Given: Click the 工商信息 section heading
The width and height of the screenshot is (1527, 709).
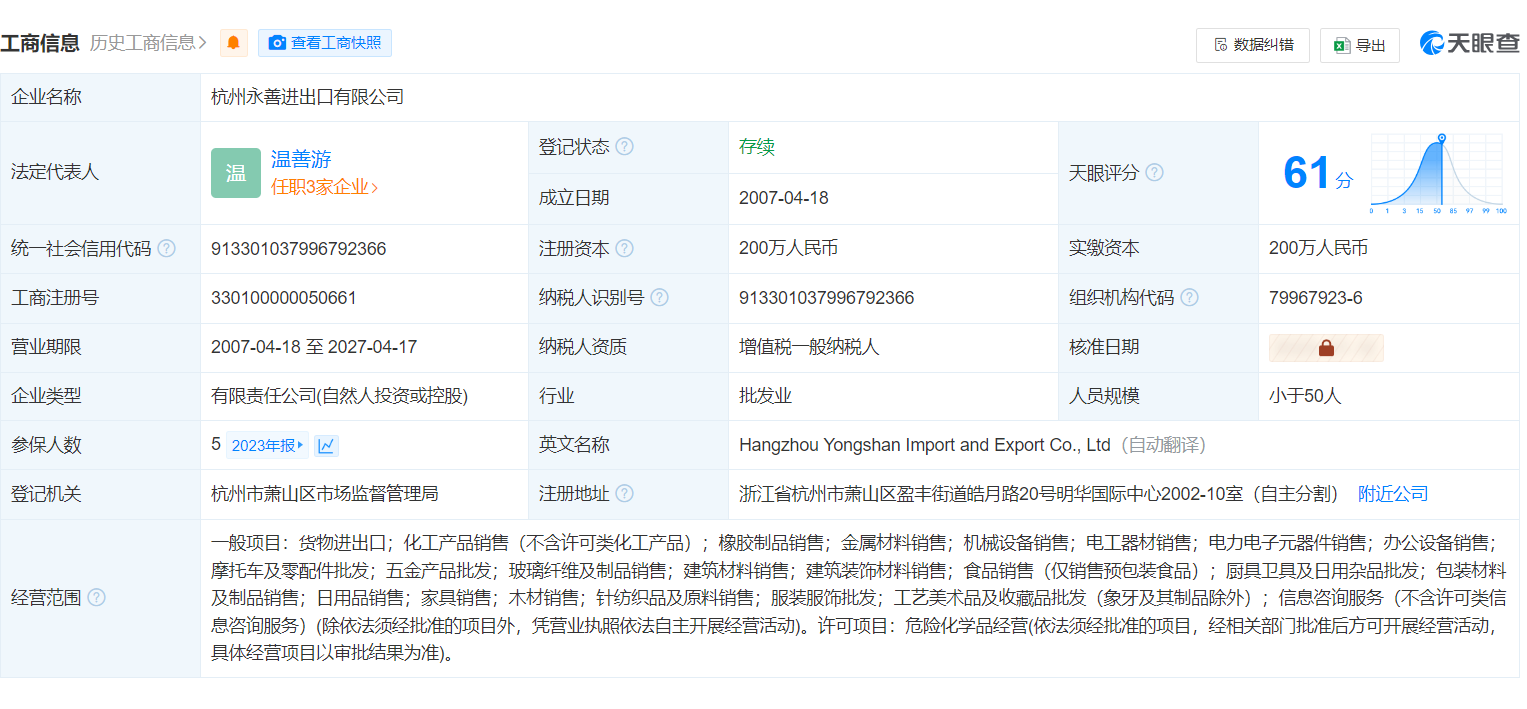Looking at the screenshot, I should [40, 43].
